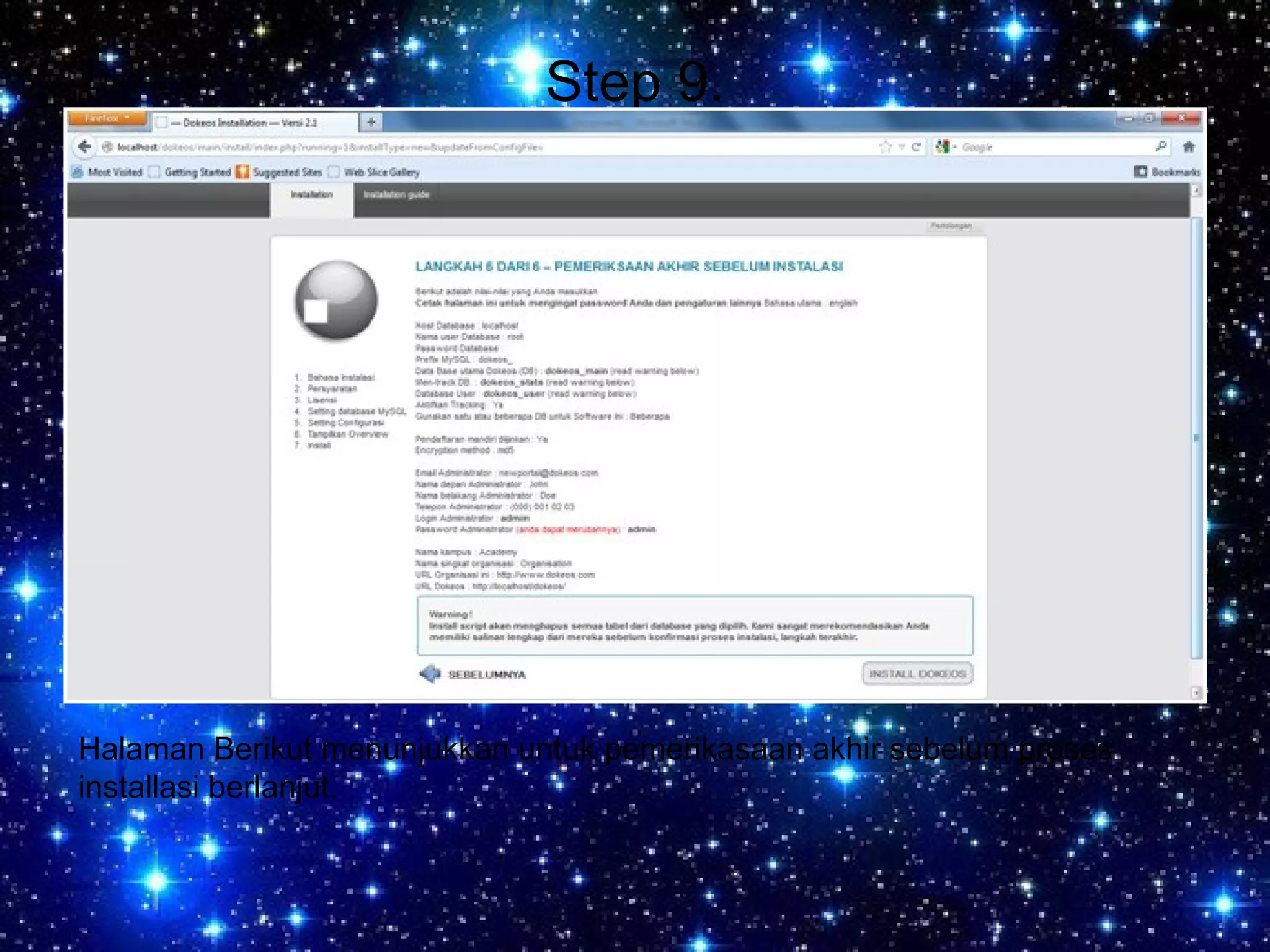The width and height of the screenshot is (1270, 952).
Task: Open the orange Firefox menu button
Action: point(107,118)
